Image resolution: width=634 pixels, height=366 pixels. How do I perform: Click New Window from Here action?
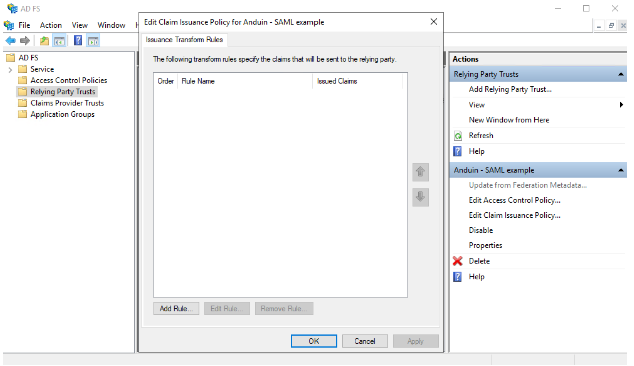click(509, 120)
